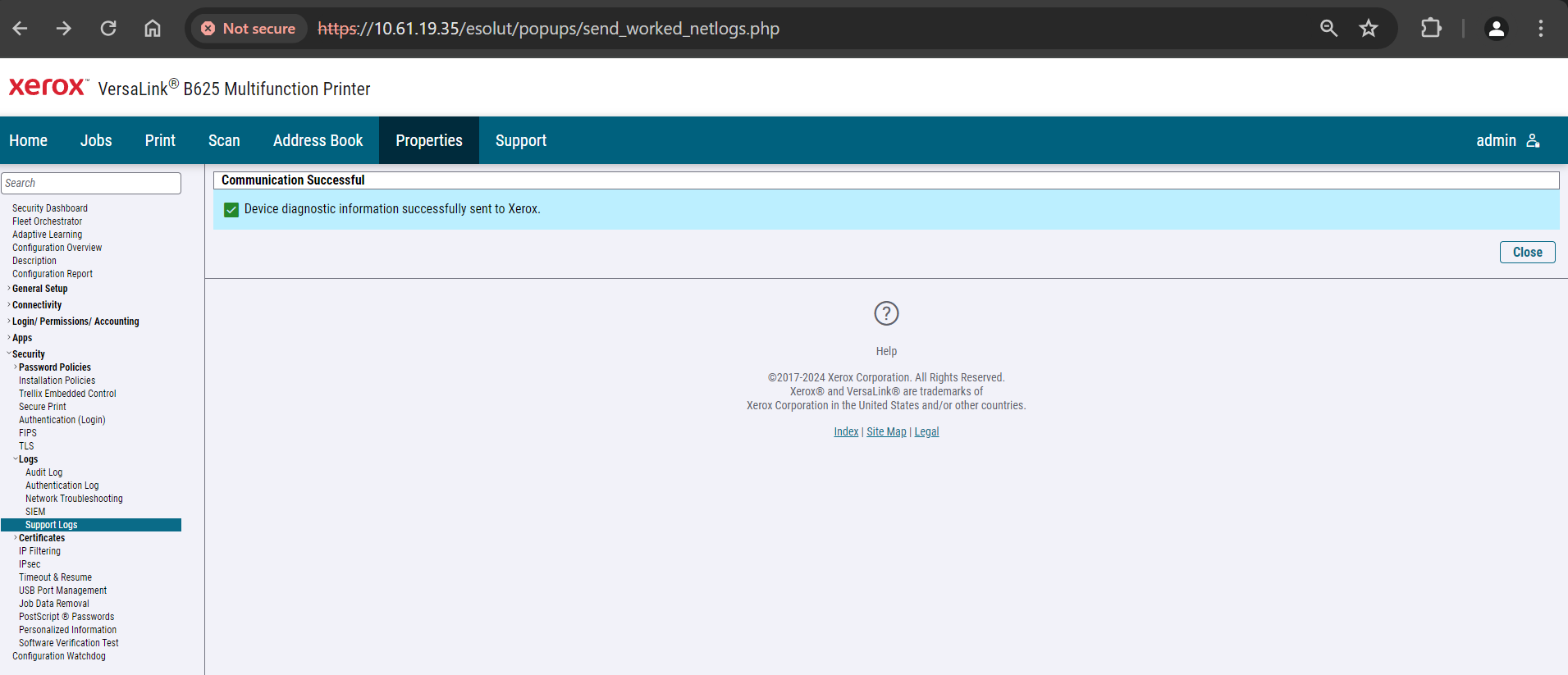The image size is (1568, 675).
Task: Expand the Connectivity tree section
Action: click(x=36, y=305)
